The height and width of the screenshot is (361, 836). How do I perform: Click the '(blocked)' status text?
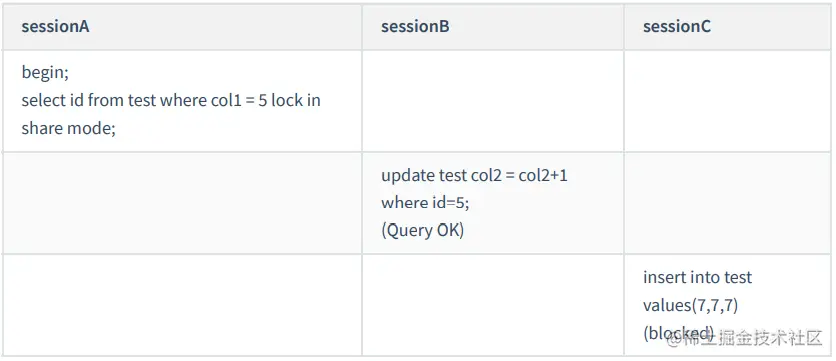pos(678,333)
